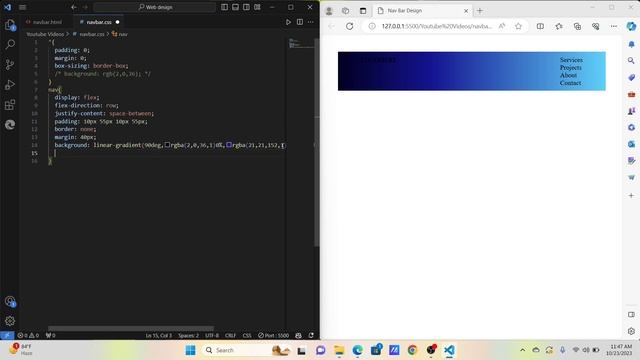Viewport: 640px width, 360px height.
Task: Split the editor to the right
Action: click(300, 22)
